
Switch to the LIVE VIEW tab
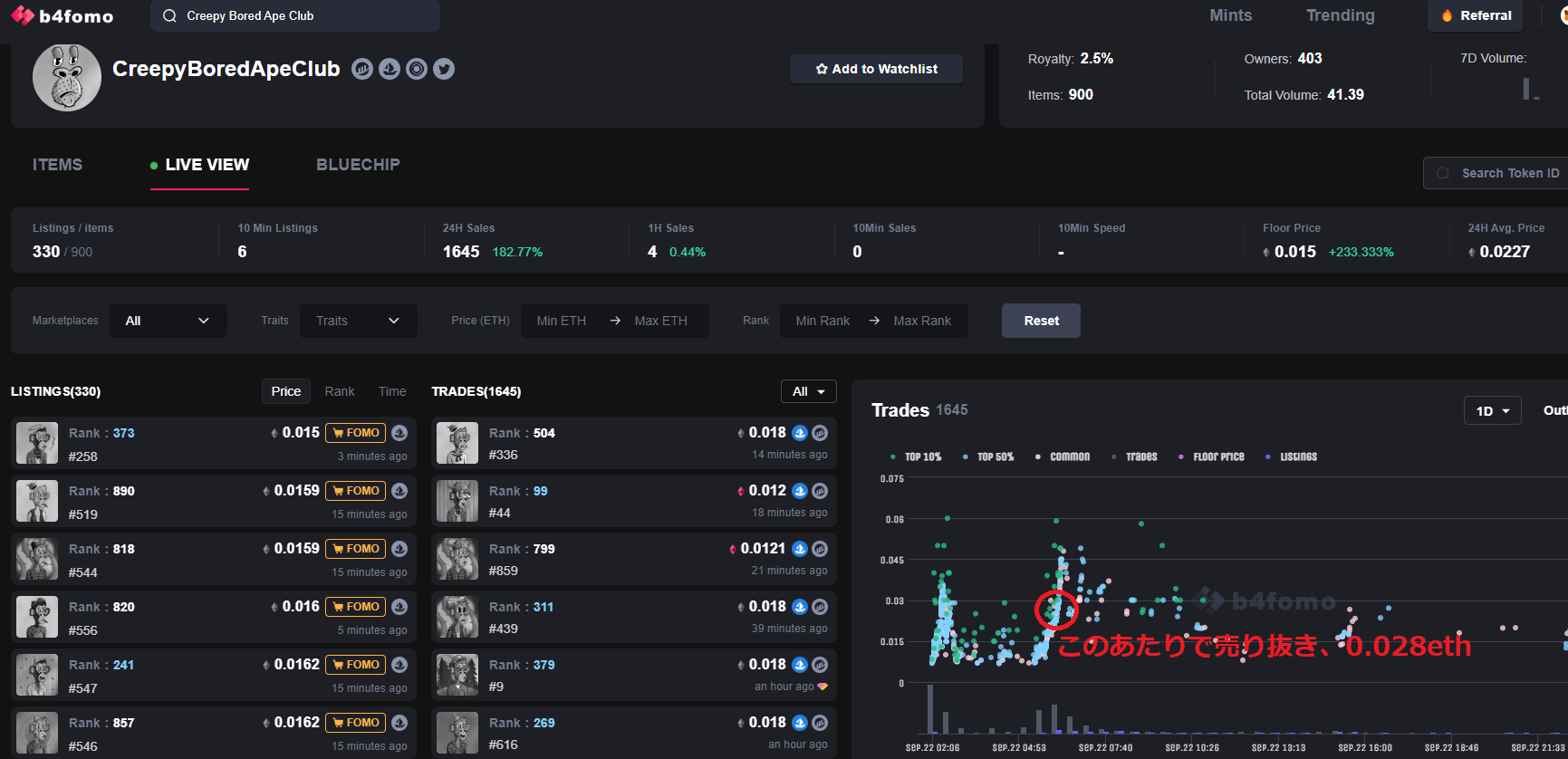tap(199, 165)
